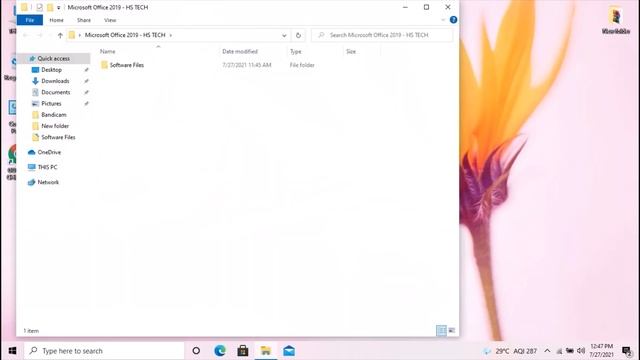
Task: Switch to the Home ribbon tab
Action: [x=56, y=20]
